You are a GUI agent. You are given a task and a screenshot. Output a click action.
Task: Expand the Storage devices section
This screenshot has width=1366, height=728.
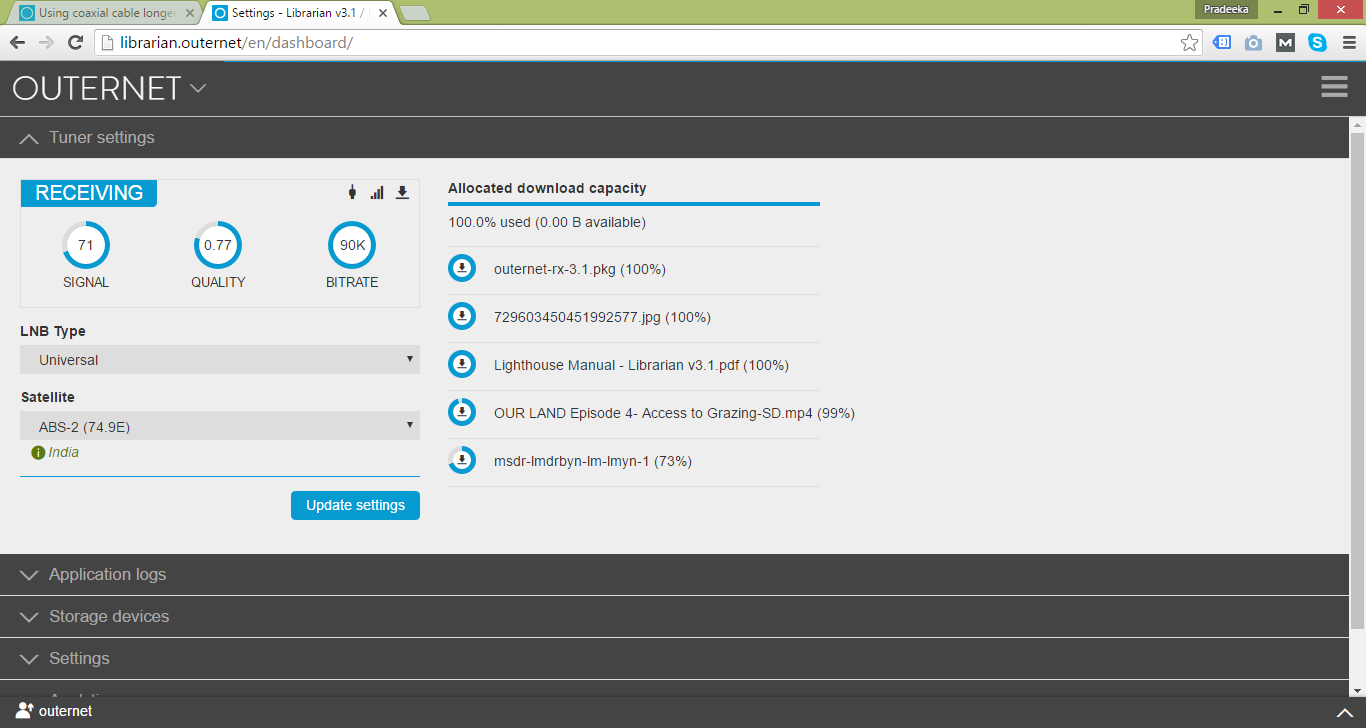point(674,616)
